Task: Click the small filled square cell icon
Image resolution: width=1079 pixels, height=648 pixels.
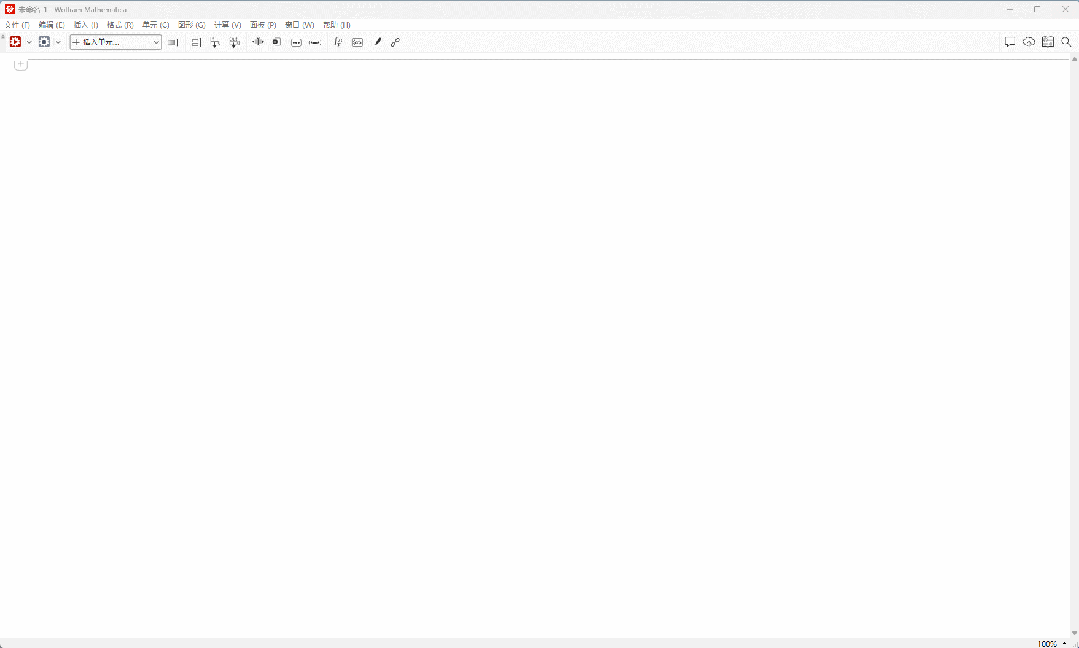Action: click(x=277, y=42)
